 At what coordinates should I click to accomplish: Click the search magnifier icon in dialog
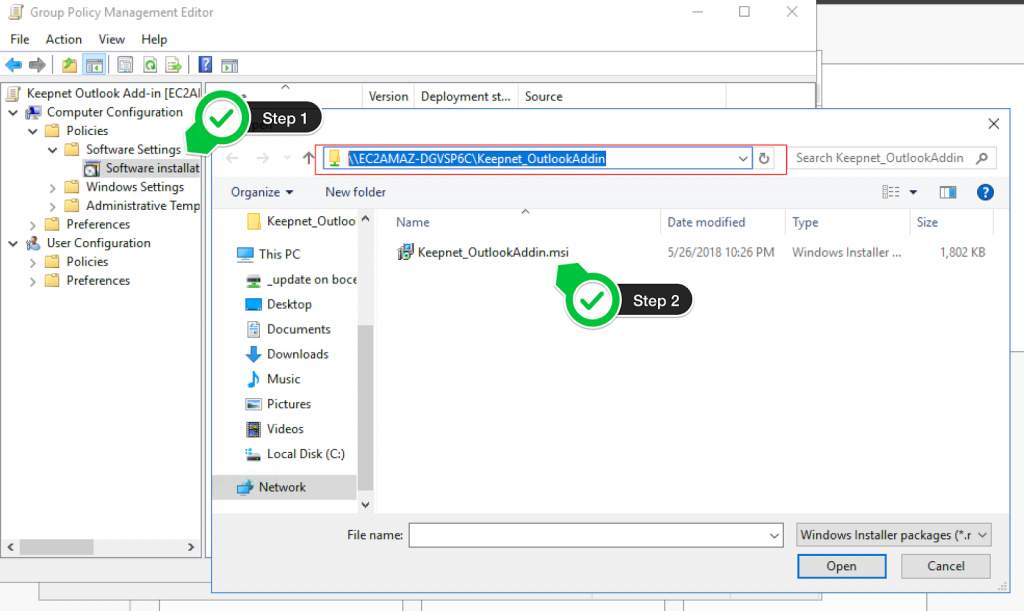click(x=982, y=158)
